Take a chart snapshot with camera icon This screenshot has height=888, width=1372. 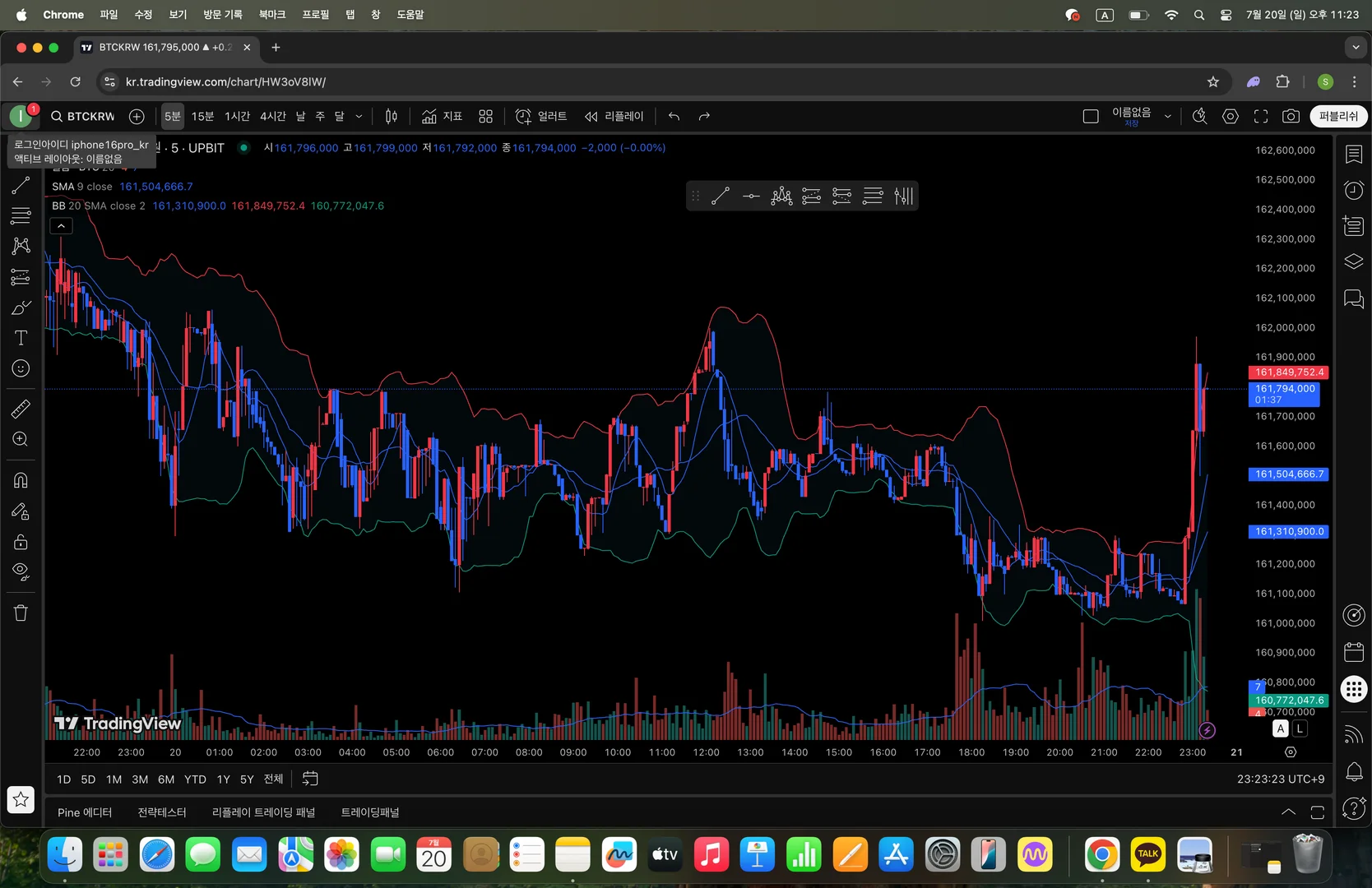coord(1291,117)
